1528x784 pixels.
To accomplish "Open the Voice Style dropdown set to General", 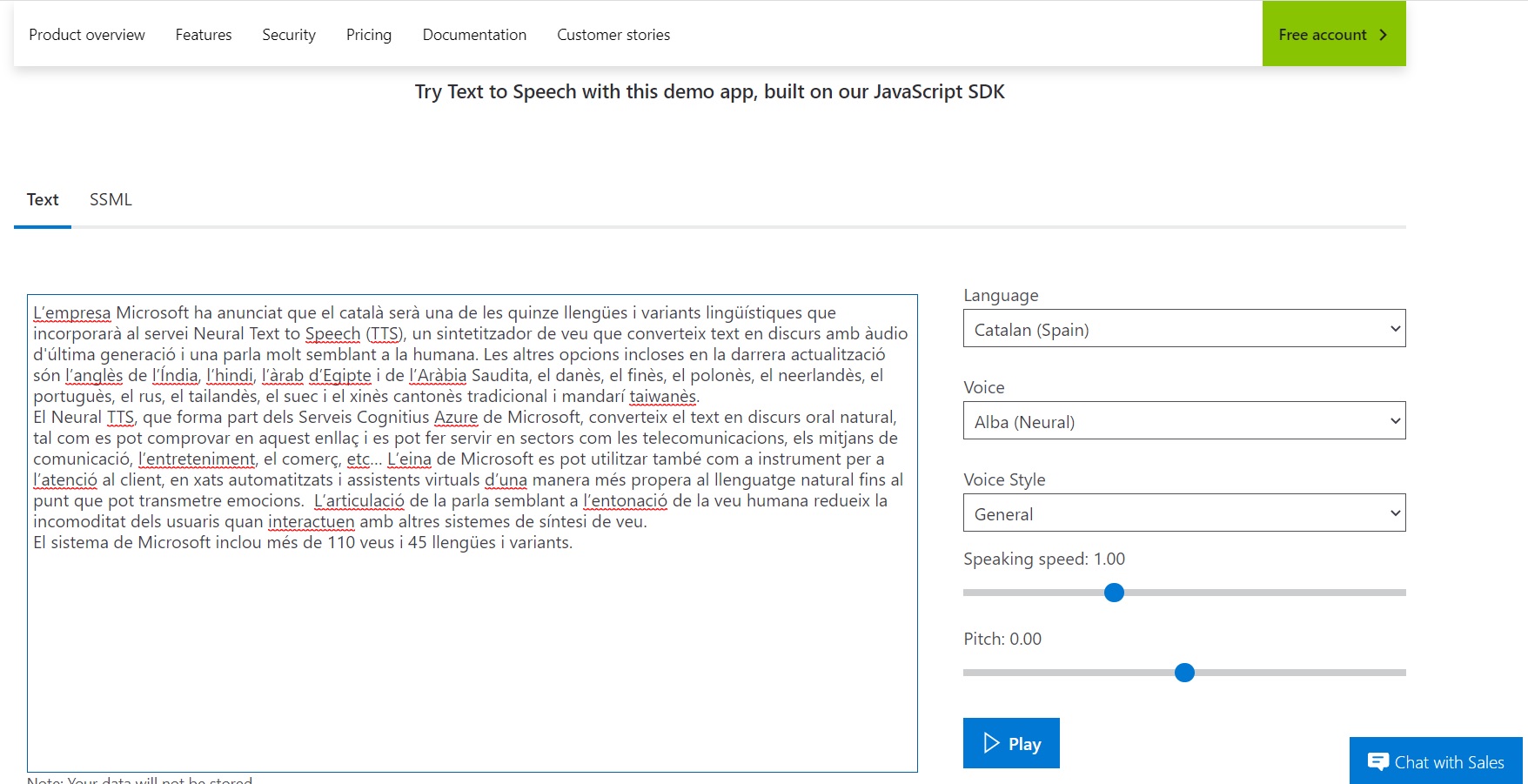I will click(1183, 513).
